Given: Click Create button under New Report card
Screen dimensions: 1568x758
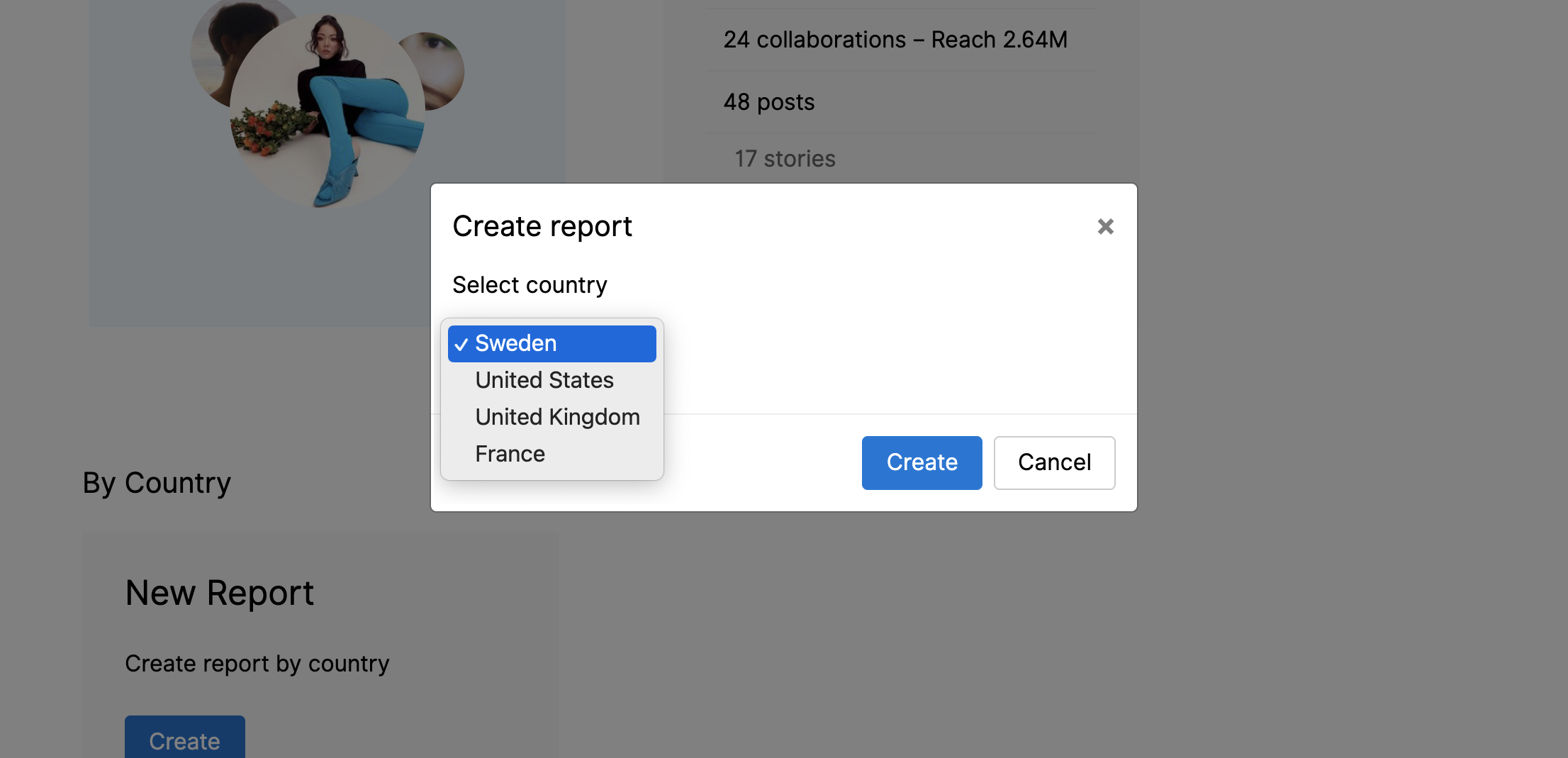Looking at the screenshot, I should (184, 737).
